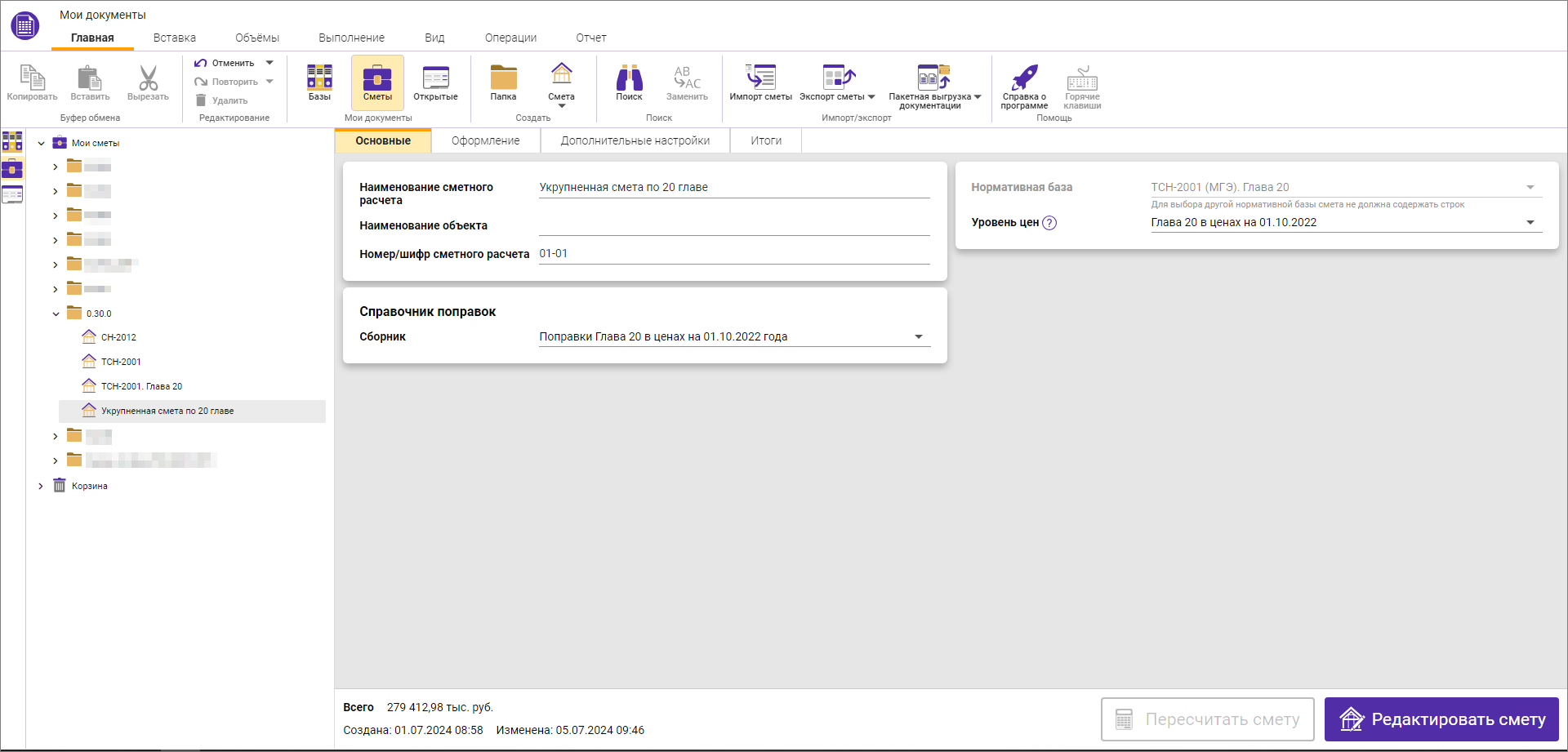Click the Наименование объекта input field

[x=733, y=225]
